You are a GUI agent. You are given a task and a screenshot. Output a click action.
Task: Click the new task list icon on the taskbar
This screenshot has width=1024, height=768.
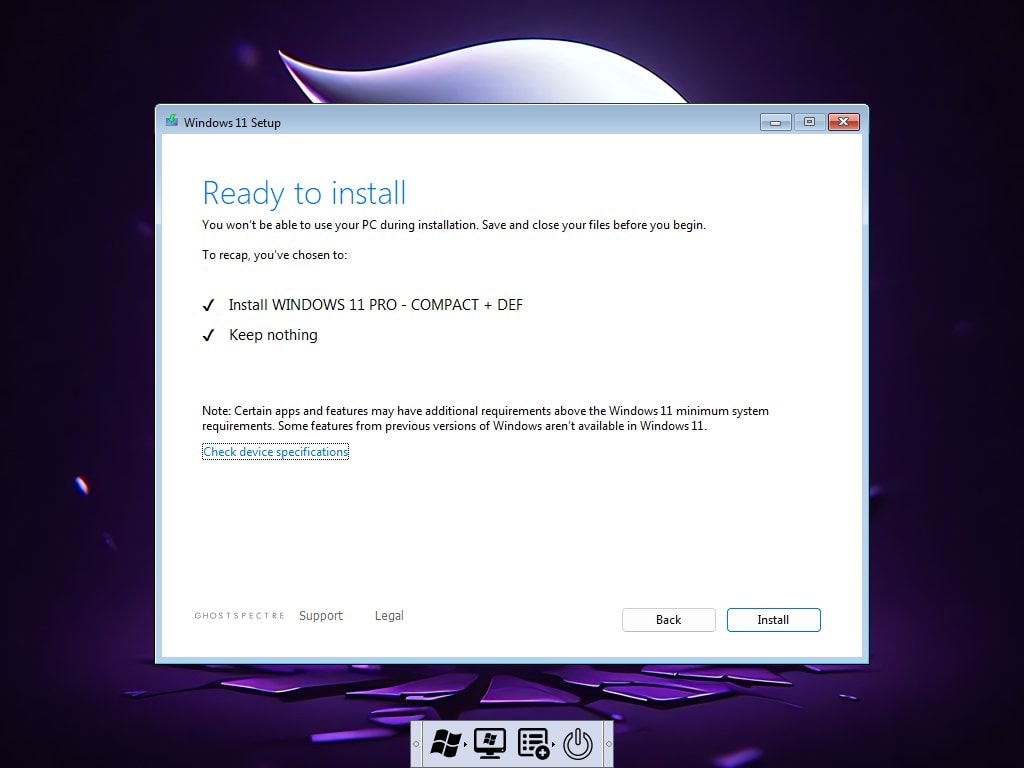point(532,743)
